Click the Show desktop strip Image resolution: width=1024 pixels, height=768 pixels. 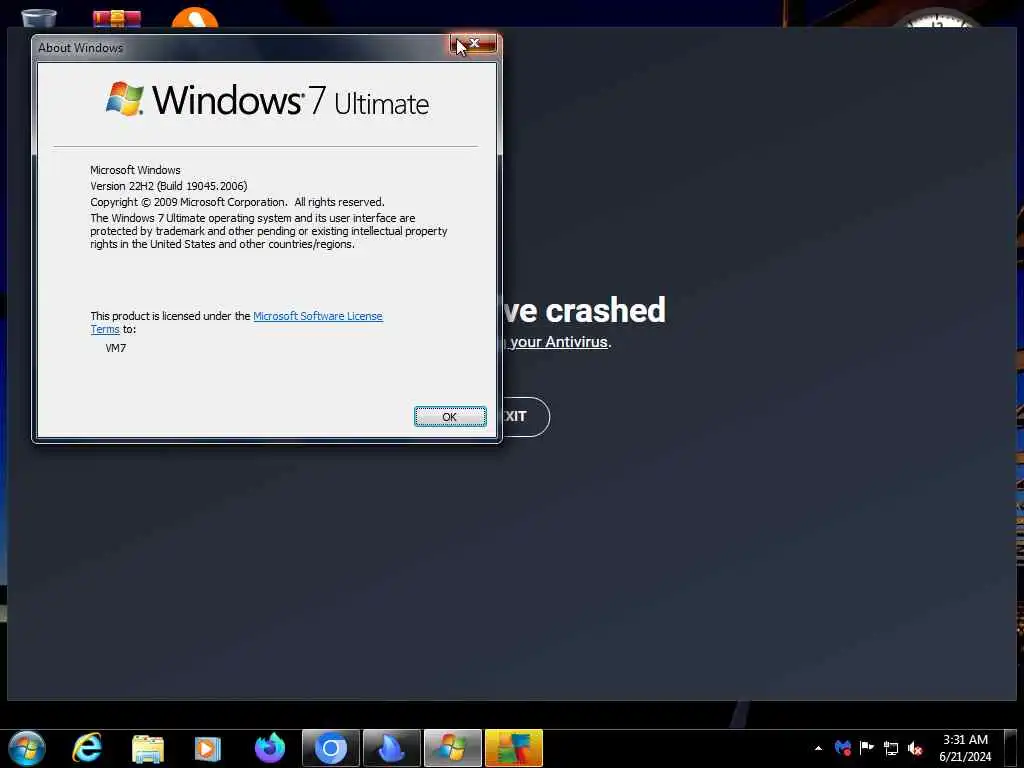pos(1011,748)
